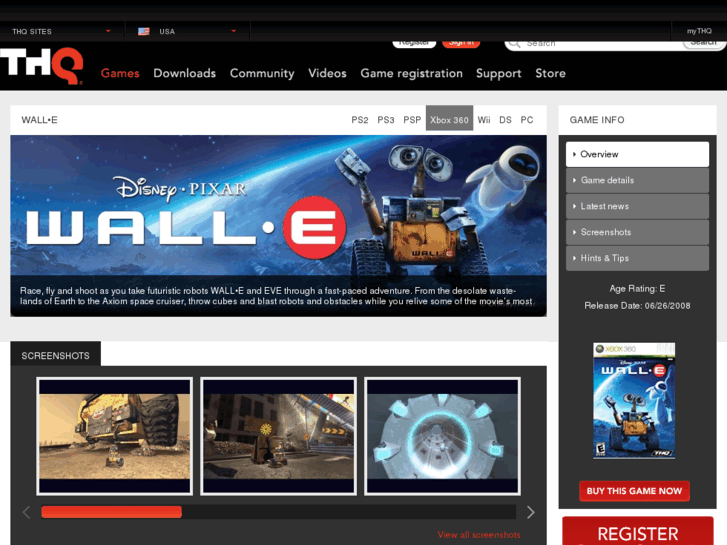Click the WALL-E Disney Pixar banner image

click(278, 226)
